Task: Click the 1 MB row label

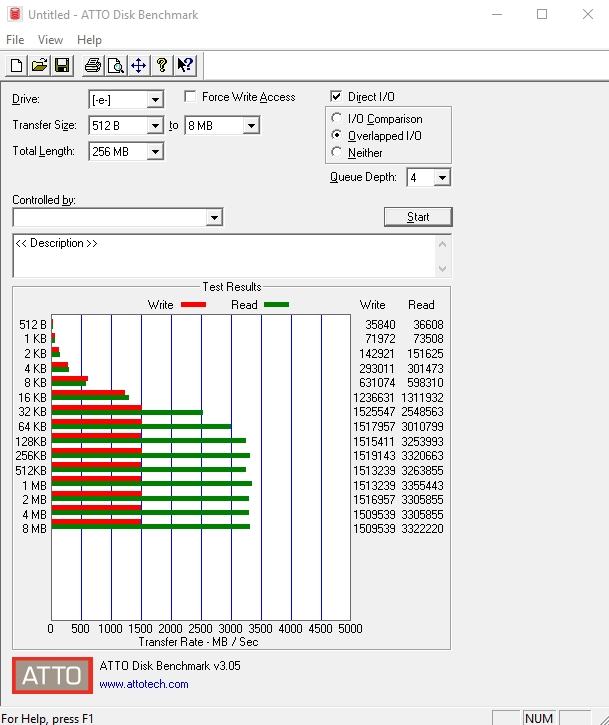Action: click(35, 485)
